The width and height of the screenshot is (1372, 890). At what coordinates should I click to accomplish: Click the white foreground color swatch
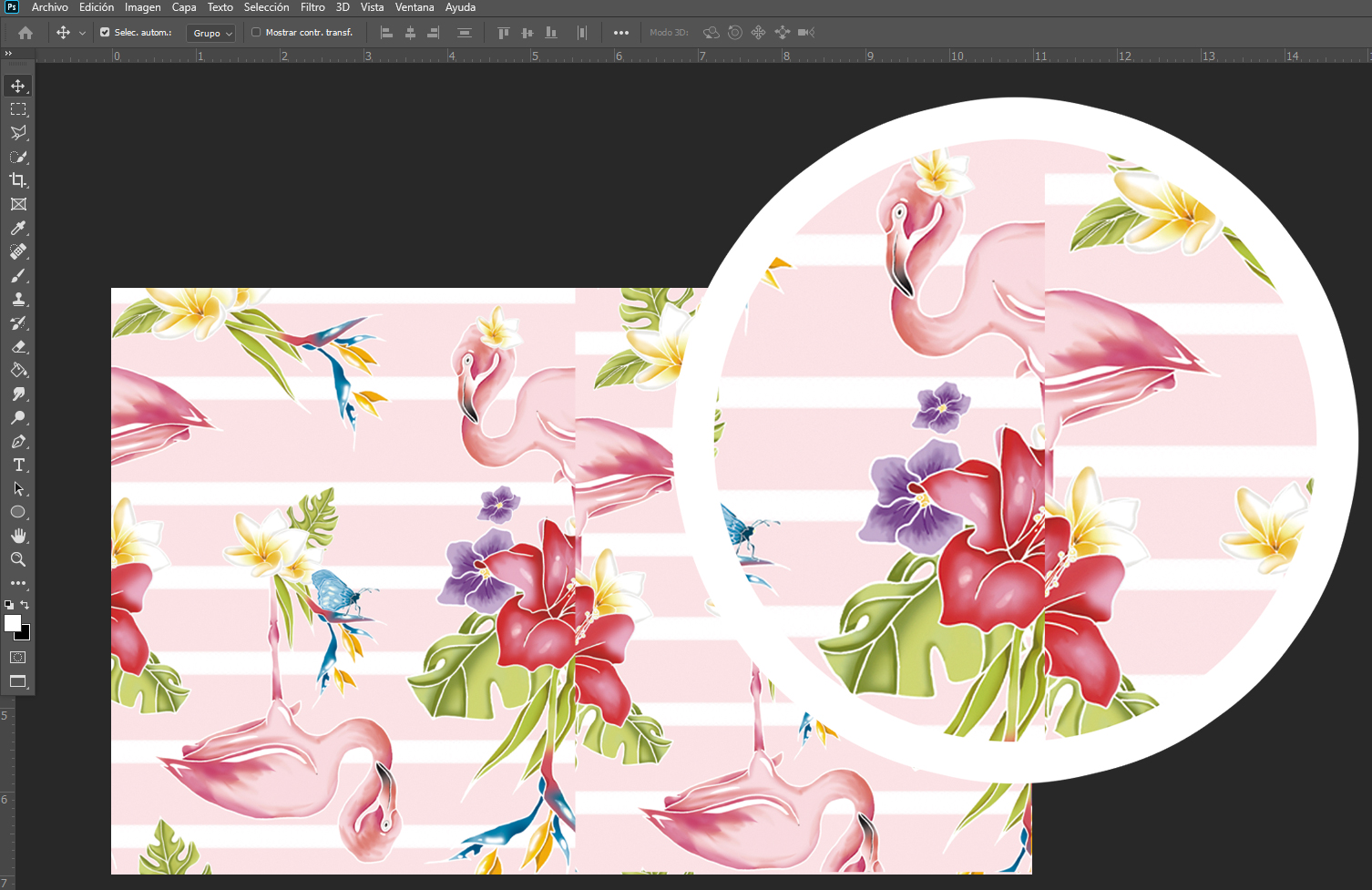pos(12,623)
